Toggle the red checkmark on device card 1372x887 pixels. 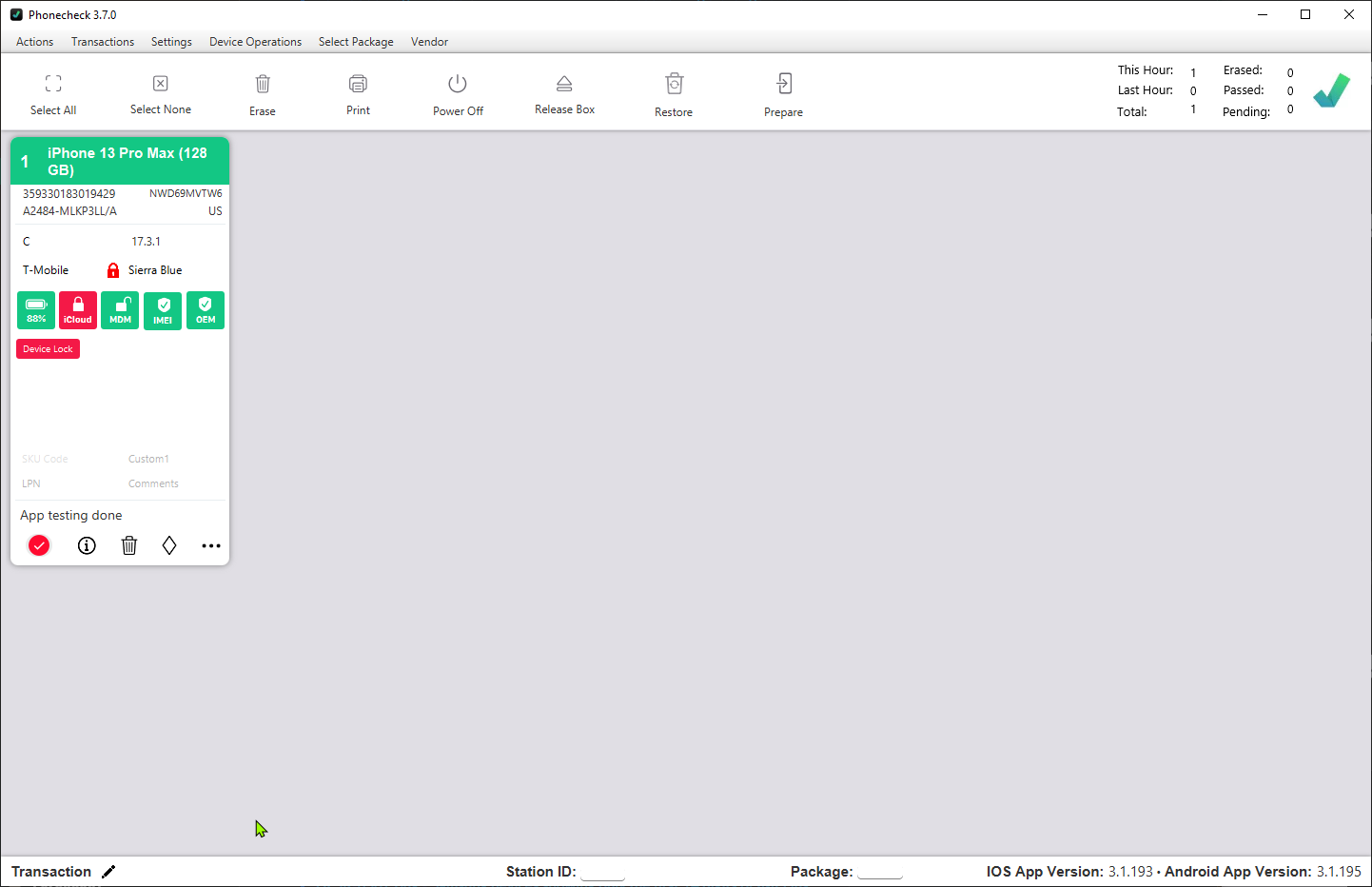tap(39, 545)
